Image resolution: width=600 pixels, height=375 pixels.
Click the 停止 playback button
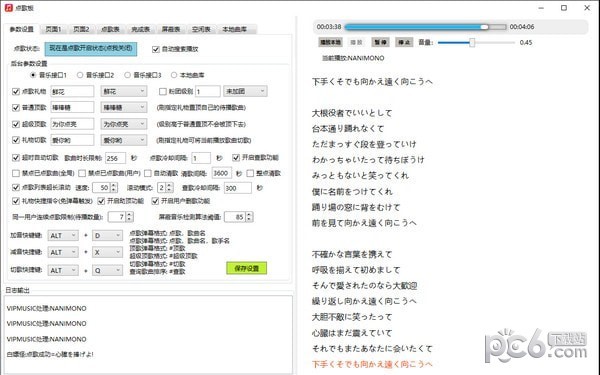point(404,42)
